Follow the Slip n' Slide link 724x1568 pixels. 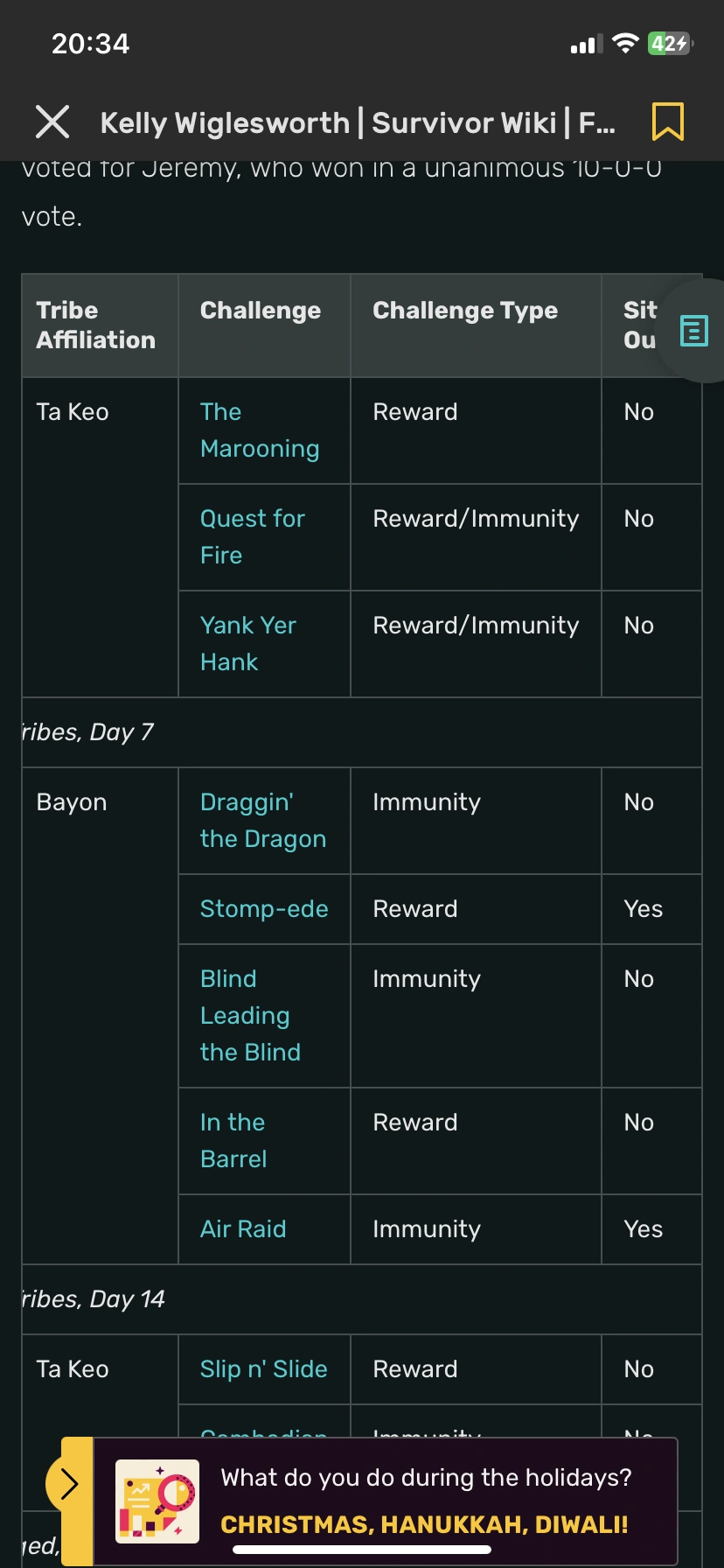(x=263, y=1369)
